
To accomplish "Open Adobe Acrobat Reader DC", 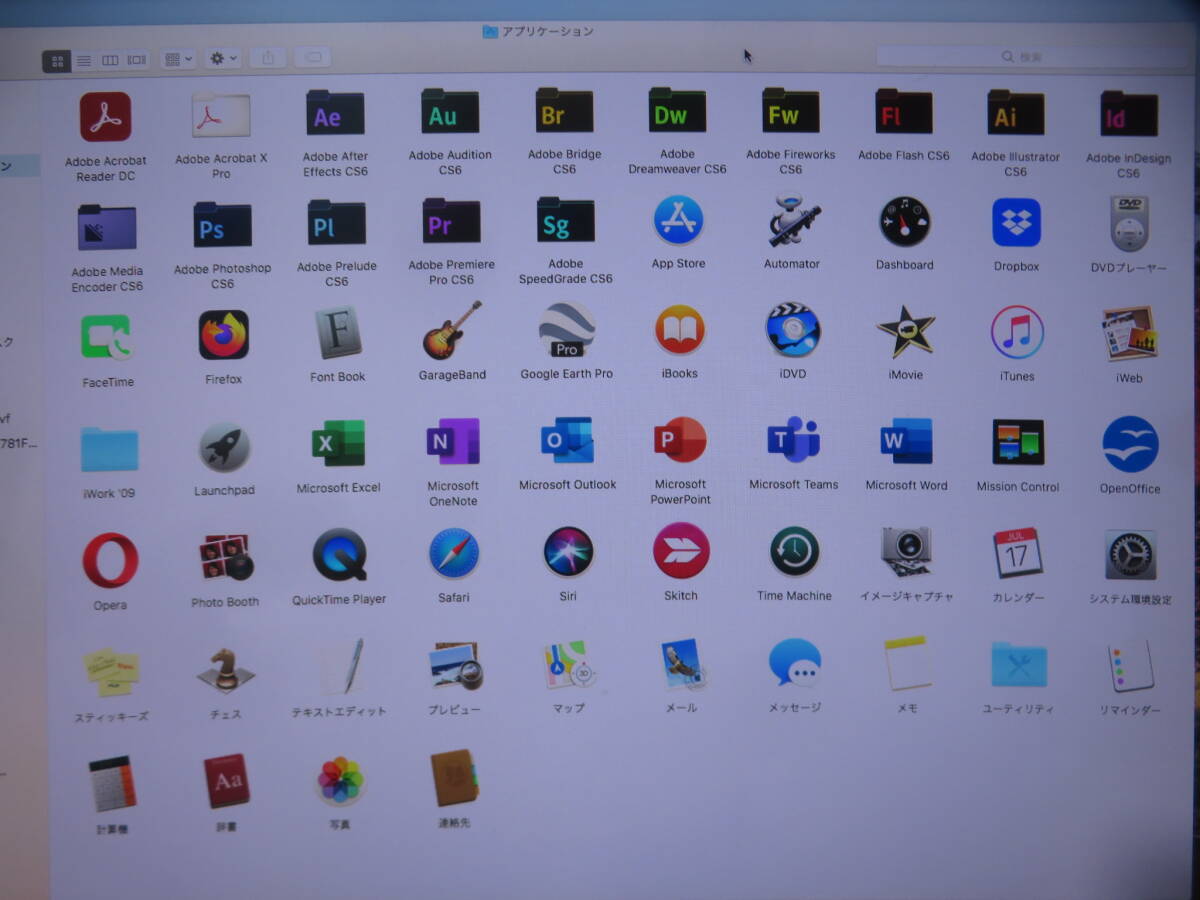I will tap(106, 117).
